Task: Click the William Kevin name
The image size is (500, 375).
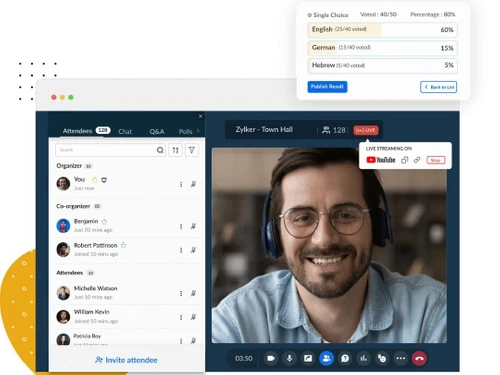Action: pos(92,312)
